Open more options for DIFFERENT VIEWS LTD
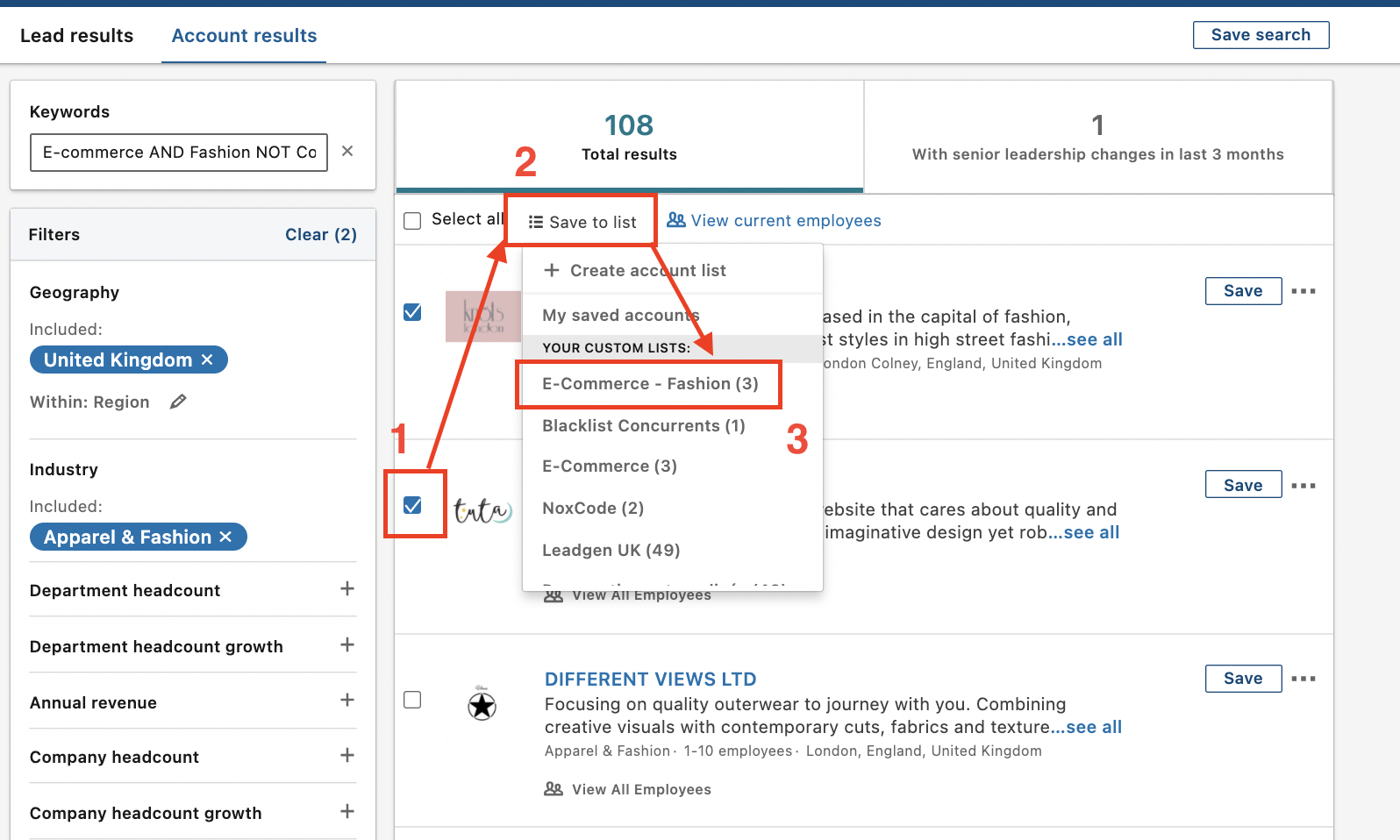Image resolution: width=1400 pixels, height=840 pixels. pos(1304,679)
